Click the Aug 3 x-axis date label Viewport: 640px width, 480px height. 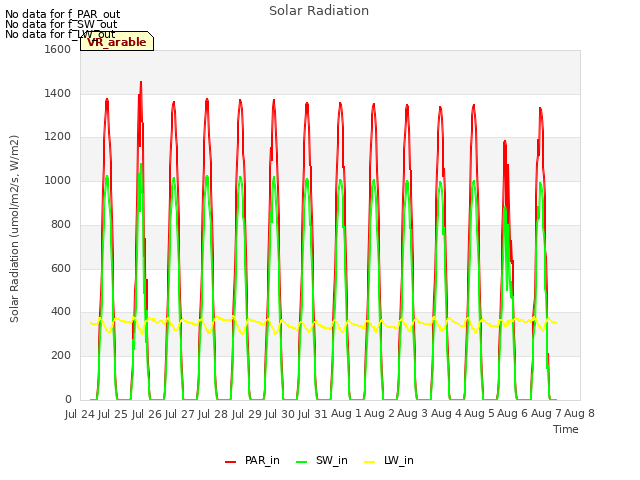click(412, 413)
